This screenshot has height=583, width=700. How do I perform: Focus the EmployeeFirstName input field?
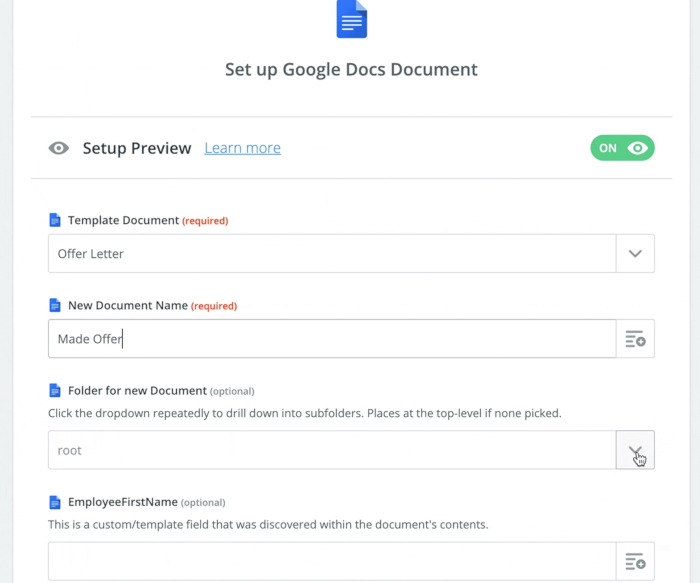tap(332, 562)
